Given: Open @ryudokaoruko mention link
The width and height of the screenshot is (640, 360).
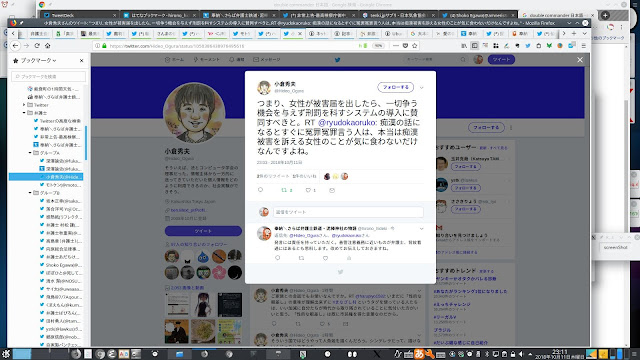Looking at the screenshot, I should pos(347,122).
